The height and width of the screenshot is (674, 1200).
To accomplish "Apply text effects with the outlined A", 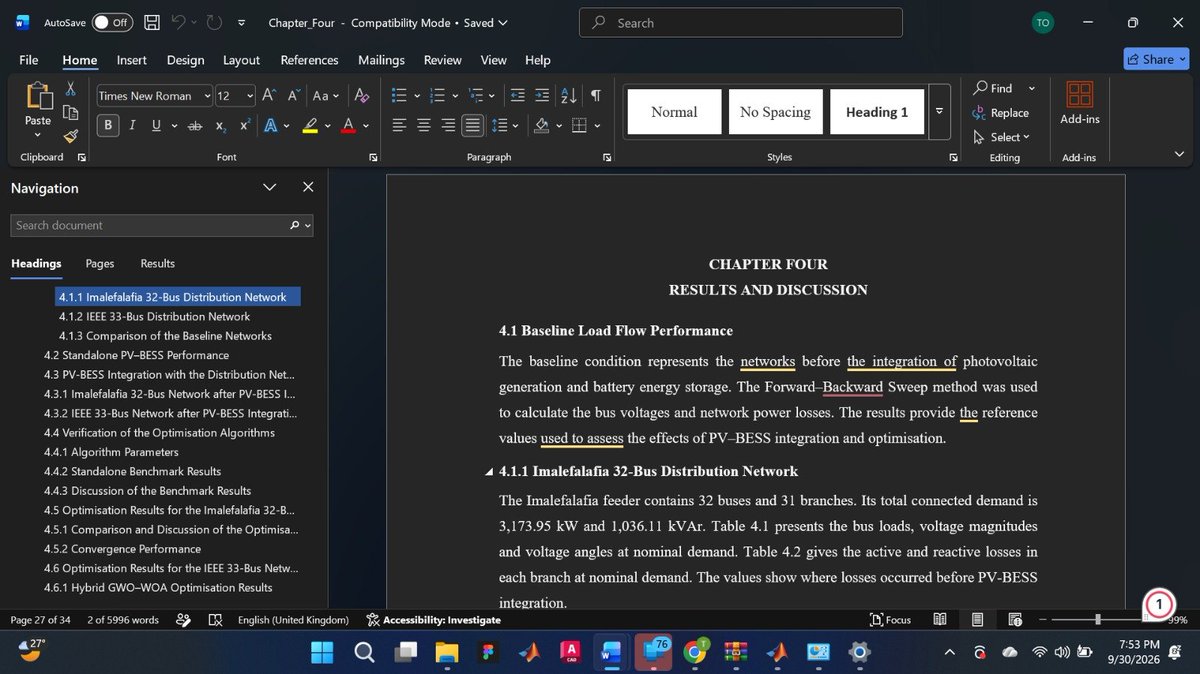I will tap(271, 126).
